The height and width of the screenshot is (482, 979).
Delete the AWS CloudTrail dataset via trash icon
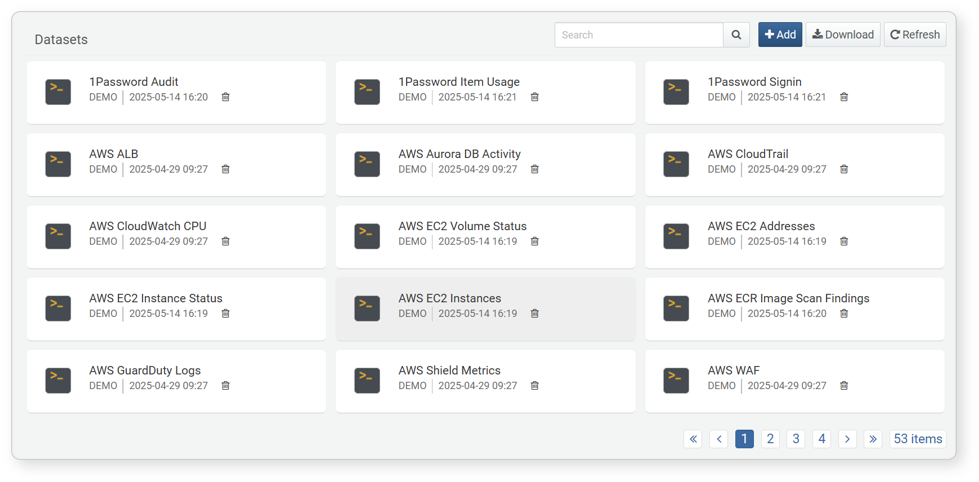(844, 169)
